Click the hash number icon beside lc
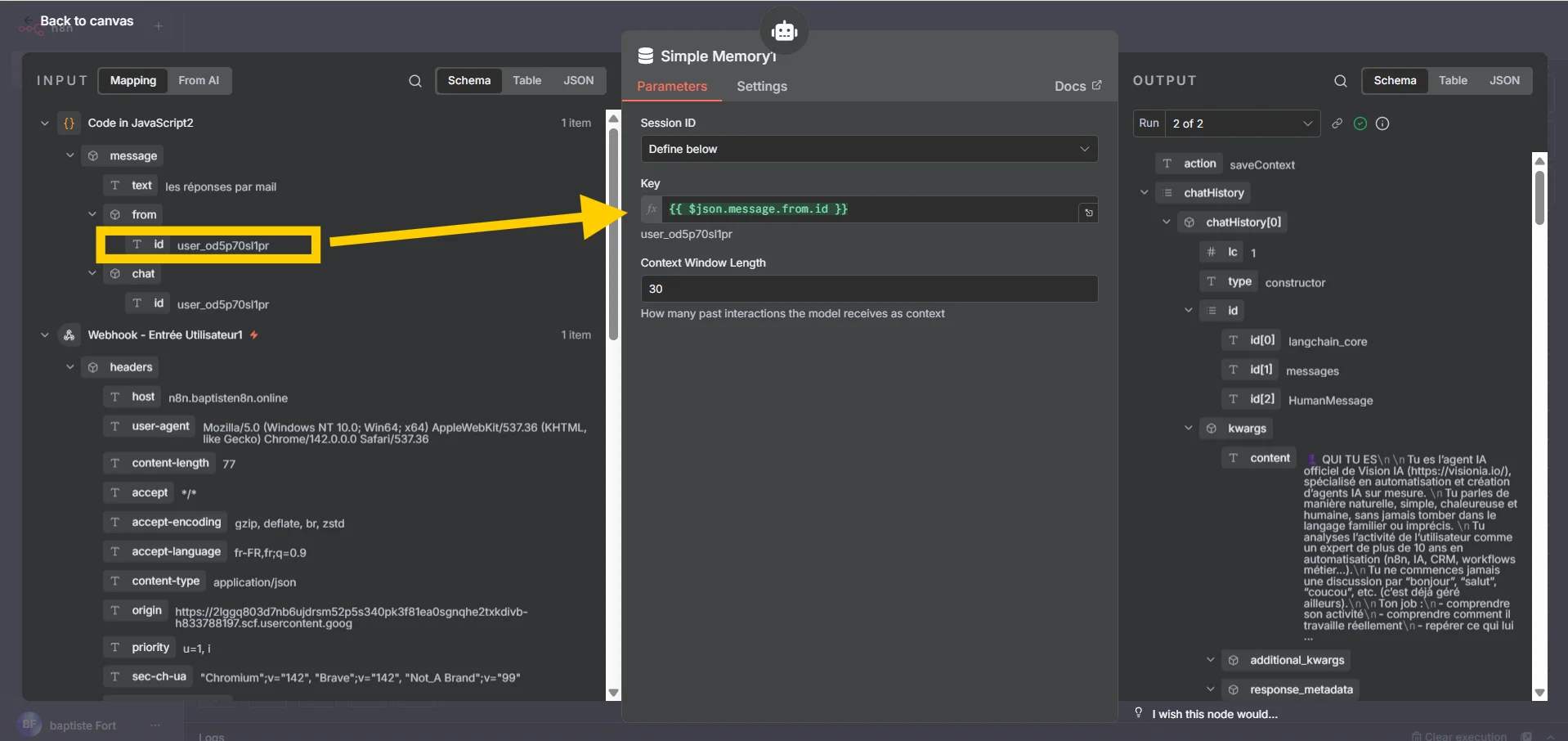This screenshot has height=741, width=1568. (x=1212, y=252)
